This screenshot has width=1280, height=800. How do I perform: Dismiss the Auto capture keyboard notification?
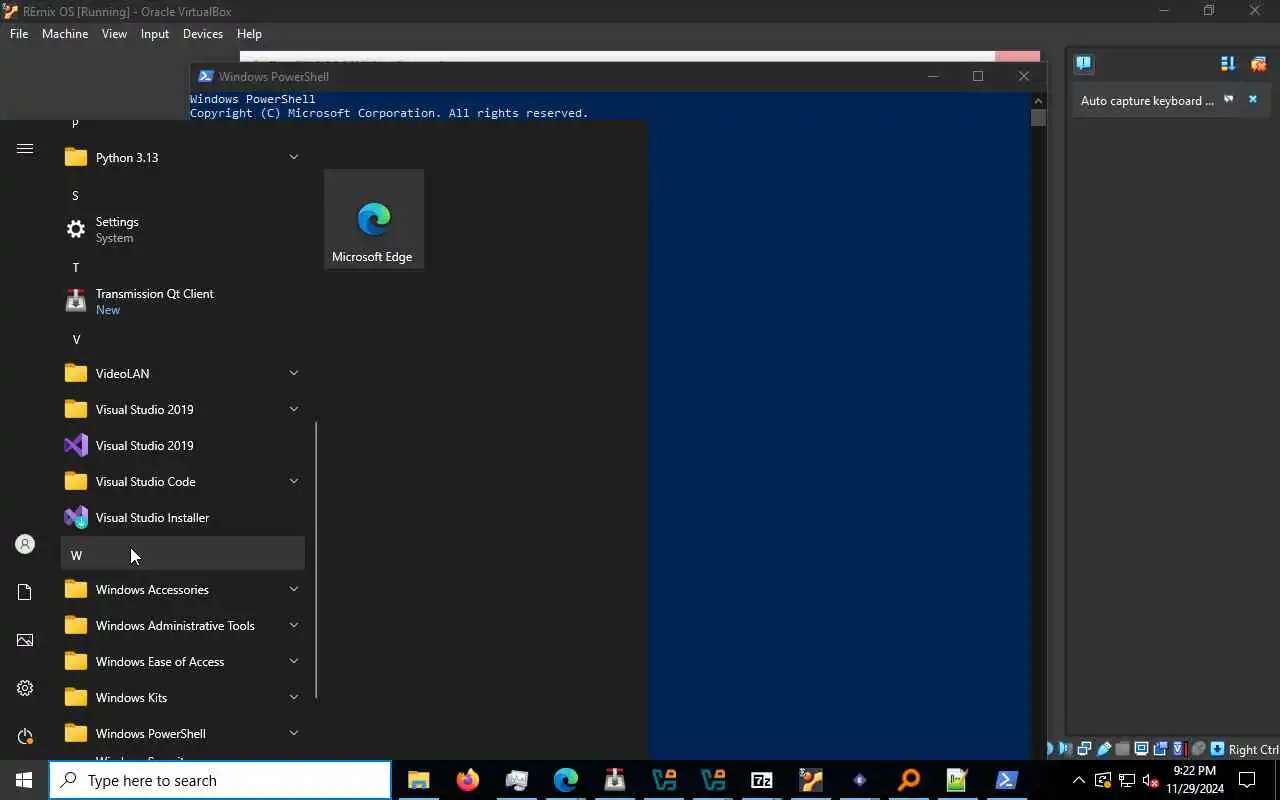tap(1252, 100)
